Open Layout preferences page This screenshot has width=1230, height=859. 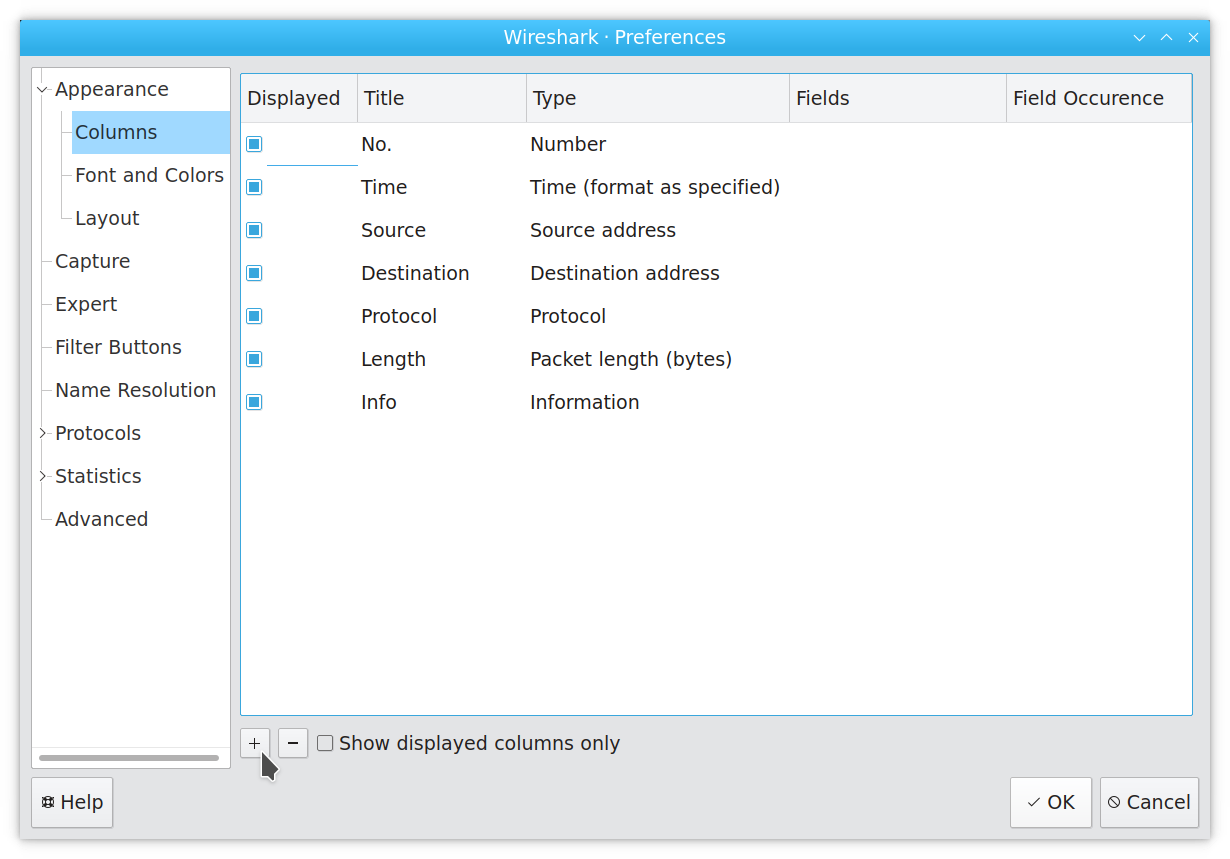pyautogui.click(x=107, y=218)
